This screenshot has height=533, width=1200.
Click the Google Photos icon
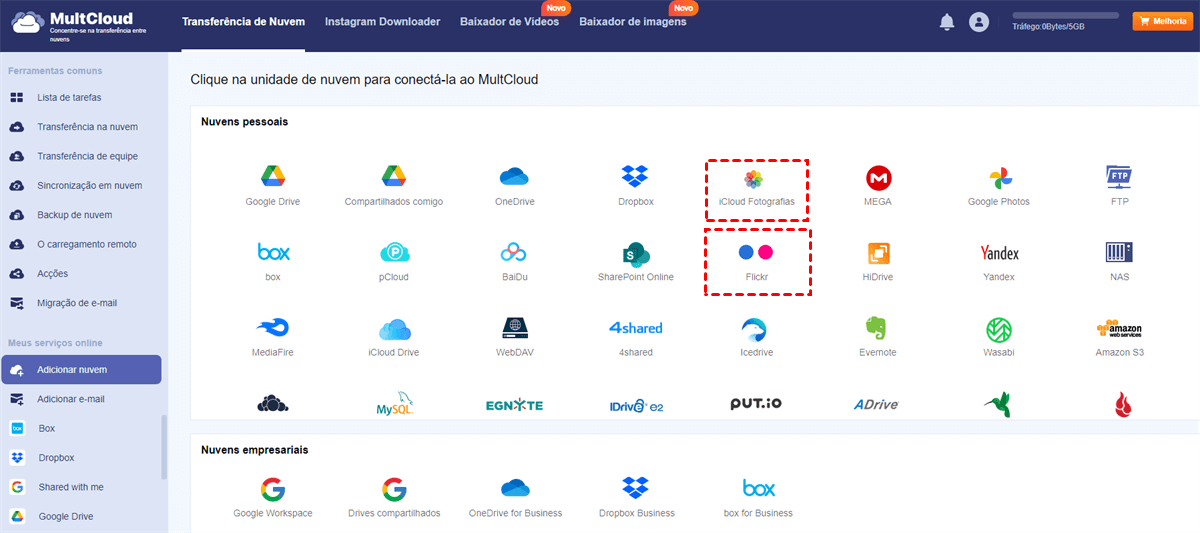[x=998, y=178]
